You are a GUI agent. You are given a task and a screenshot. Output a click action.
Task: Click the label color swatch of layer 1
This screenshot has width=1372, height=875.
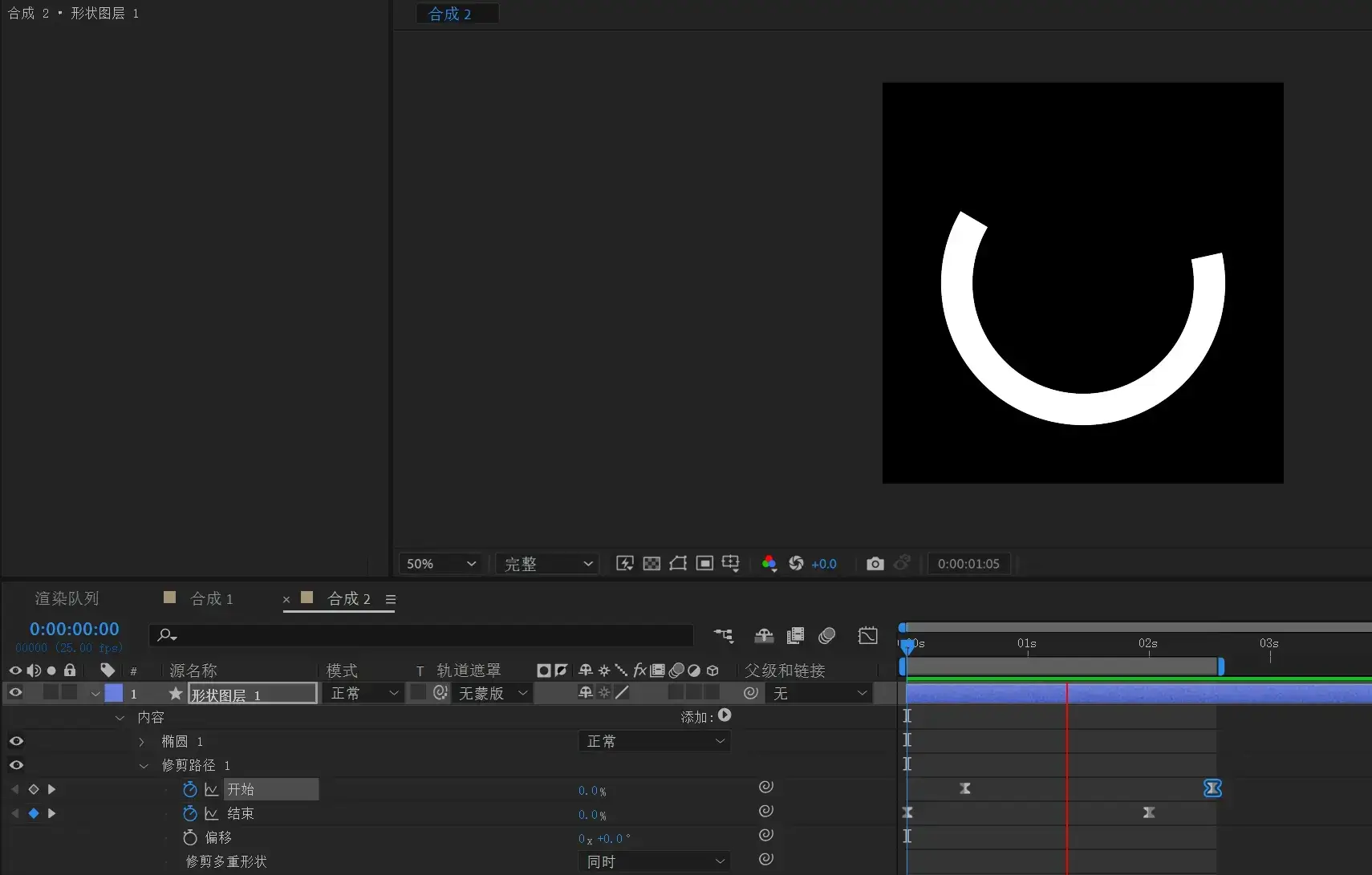114,693
